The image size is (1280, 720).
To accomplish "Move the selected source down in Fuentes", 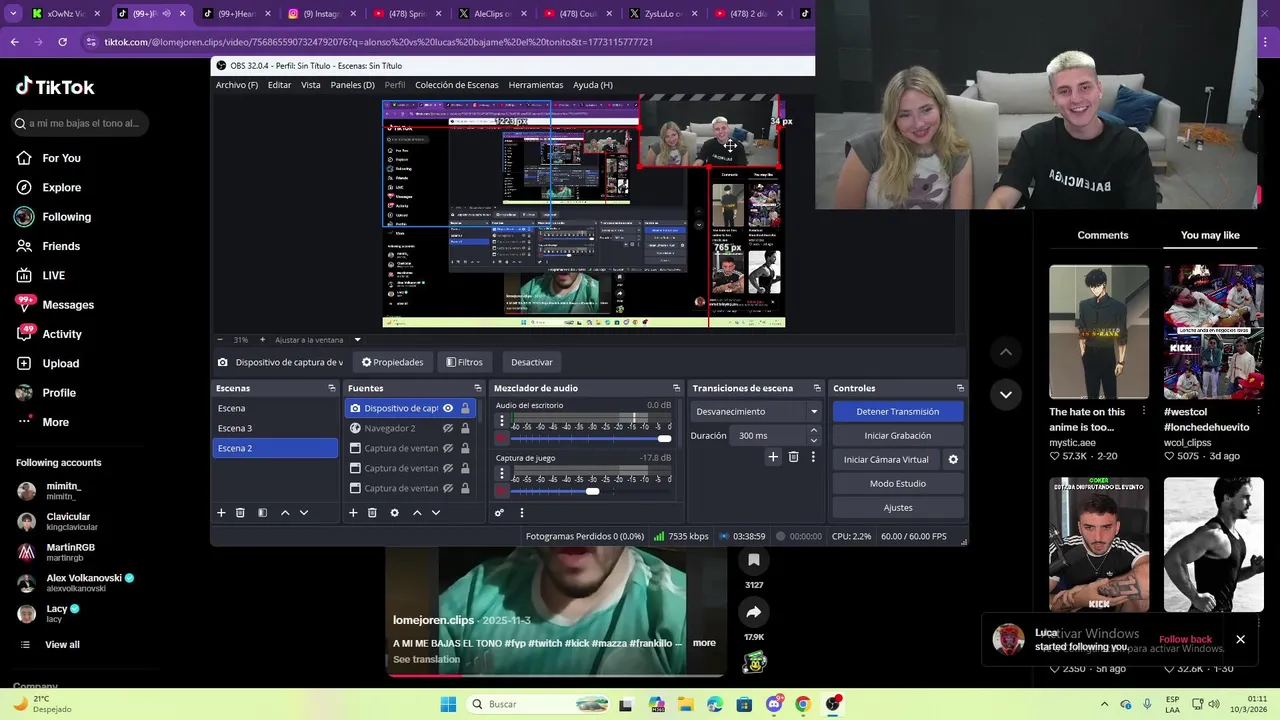I will 436,513.
